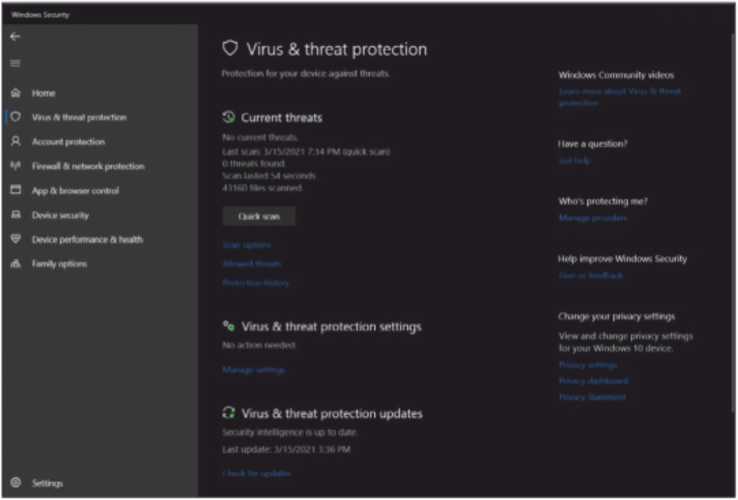Image resolution: width=738 pixels, height=500 pixels.
Task: Open App & browser control page
Action: click(75, 191)
